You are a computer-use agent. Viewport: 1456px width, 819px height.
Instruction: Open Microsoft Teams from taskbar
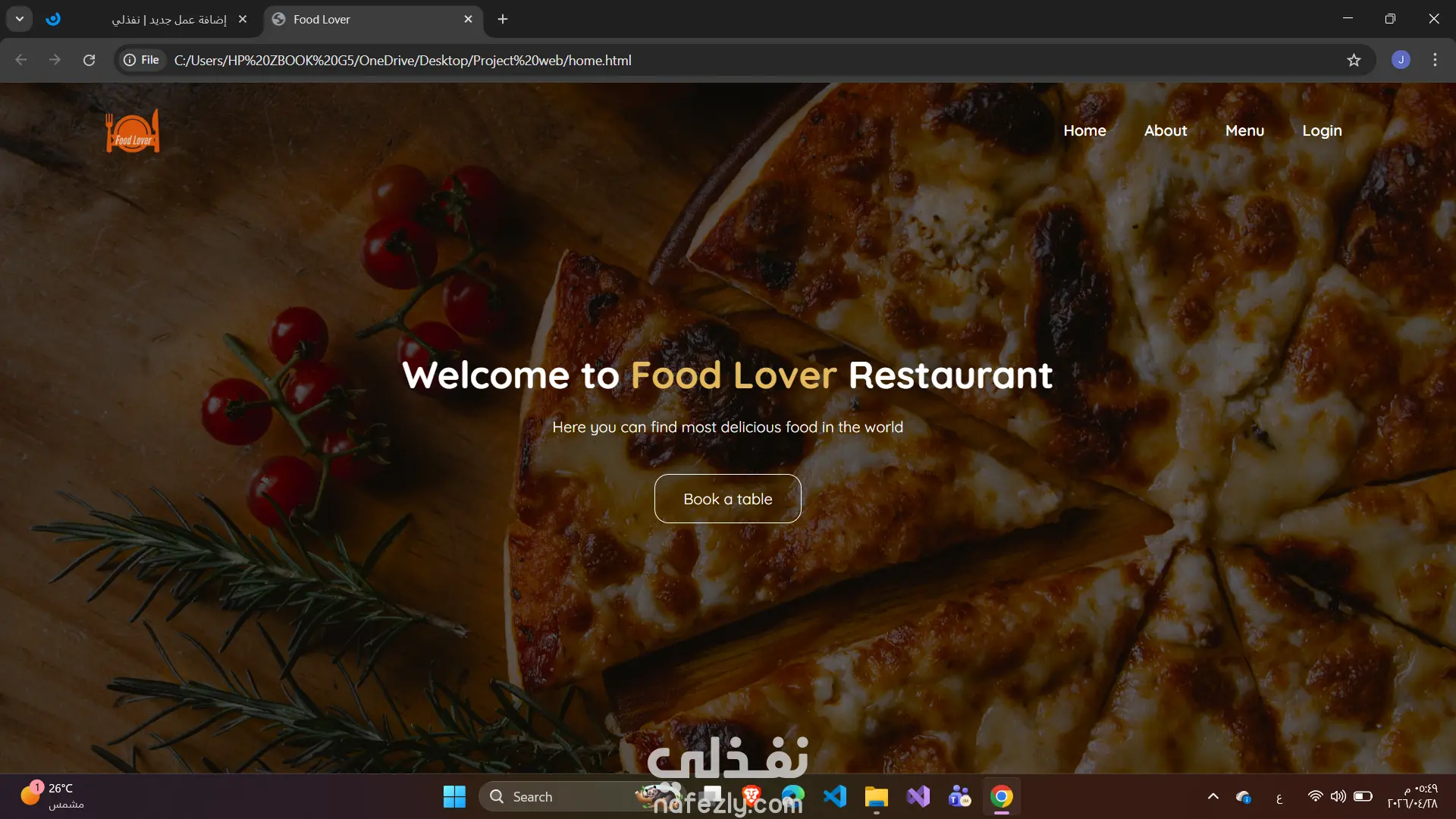pyautogui.click(x=959, y=797)
